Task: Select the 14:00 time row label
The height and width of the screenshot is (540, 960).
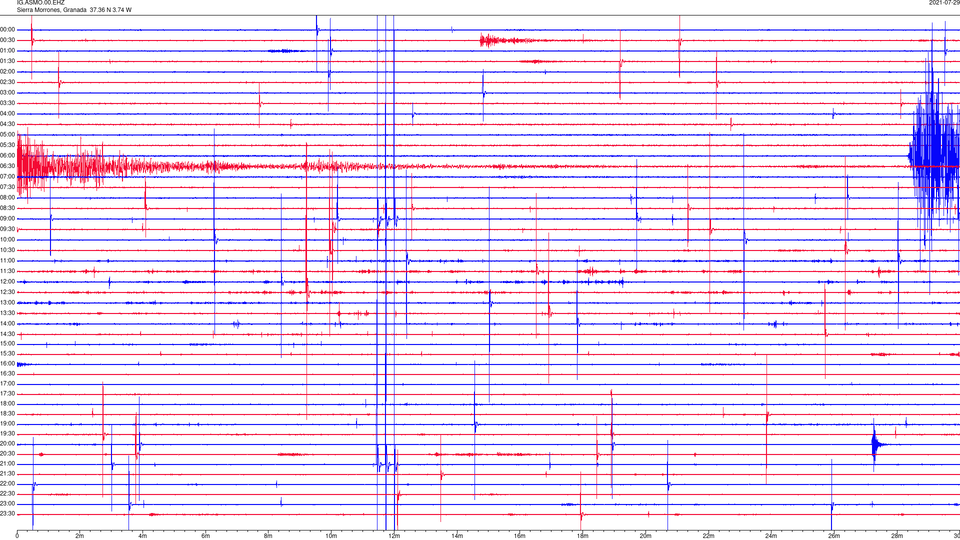Action: point(7,323)
